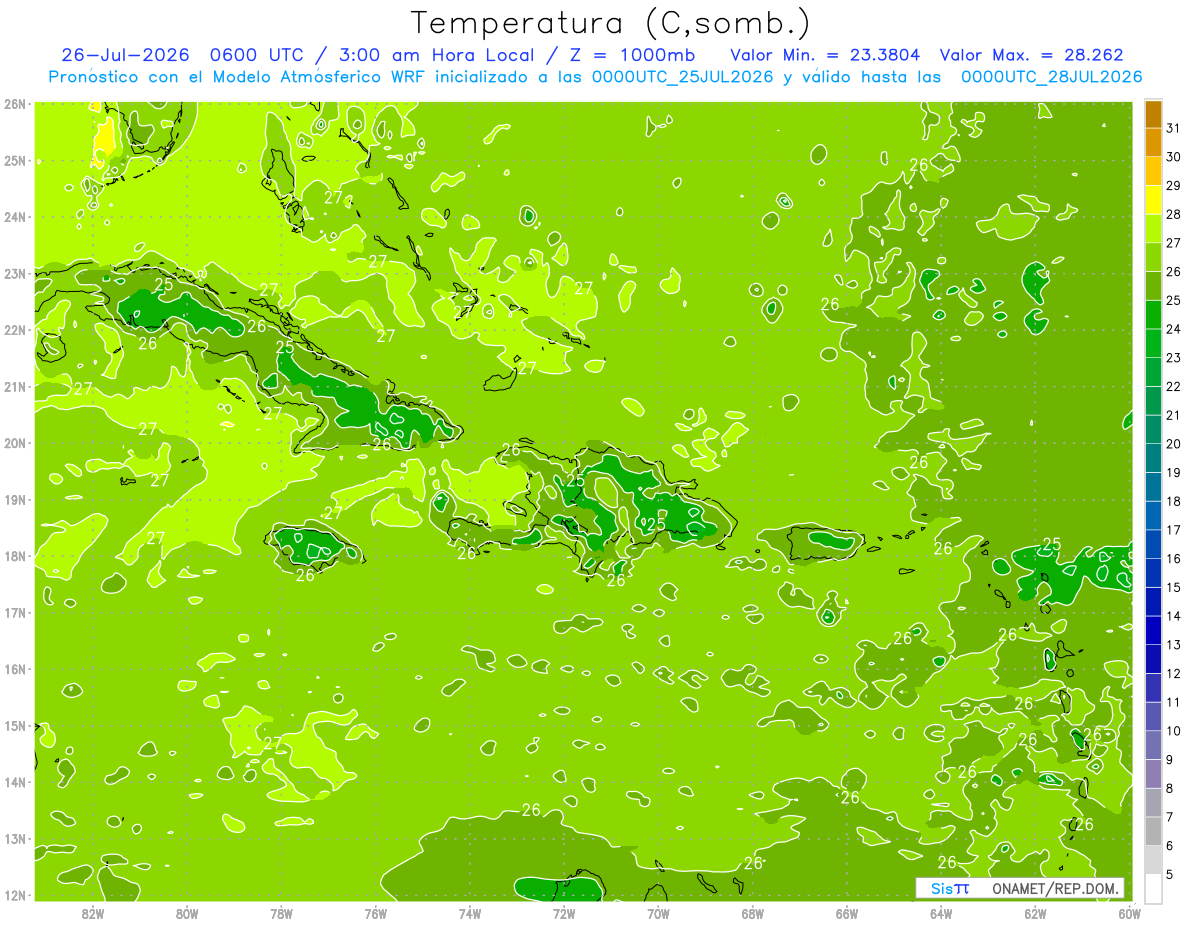Image resolution: width=1200 pixels, height=927 pixels.
Task: Pick the legend color band between 24 and 25
Action: (1153, 315)
